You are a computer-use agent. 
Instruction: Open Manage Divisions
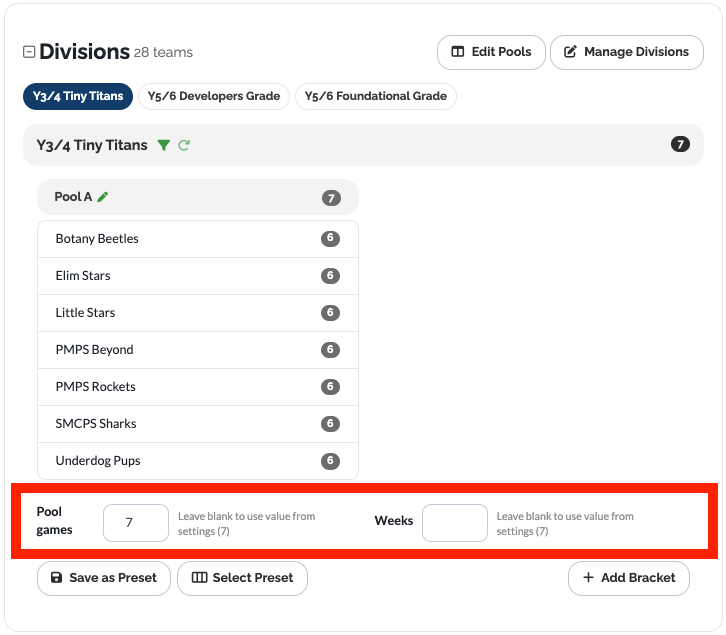pos(626,52)
